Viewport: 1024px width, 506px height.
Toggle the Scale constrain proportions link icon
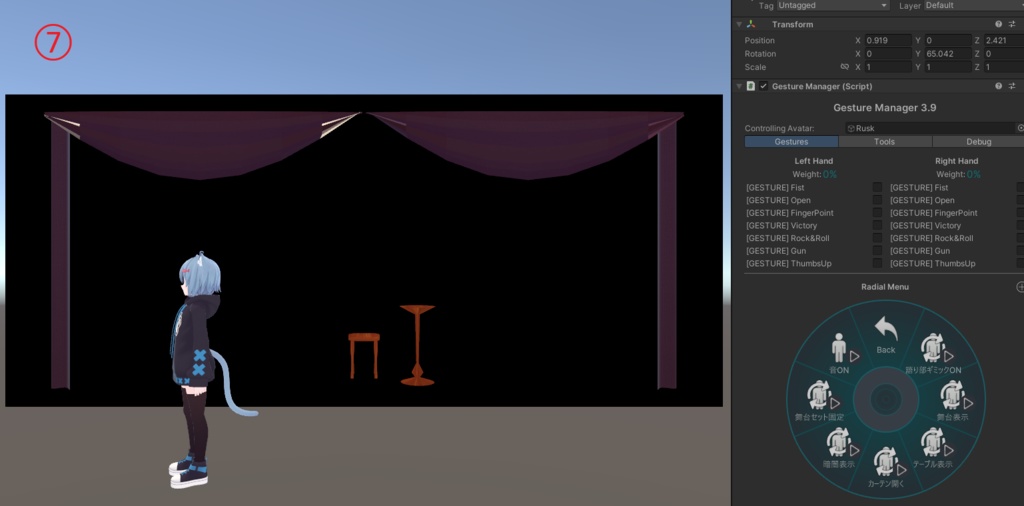tap(844, 67)
